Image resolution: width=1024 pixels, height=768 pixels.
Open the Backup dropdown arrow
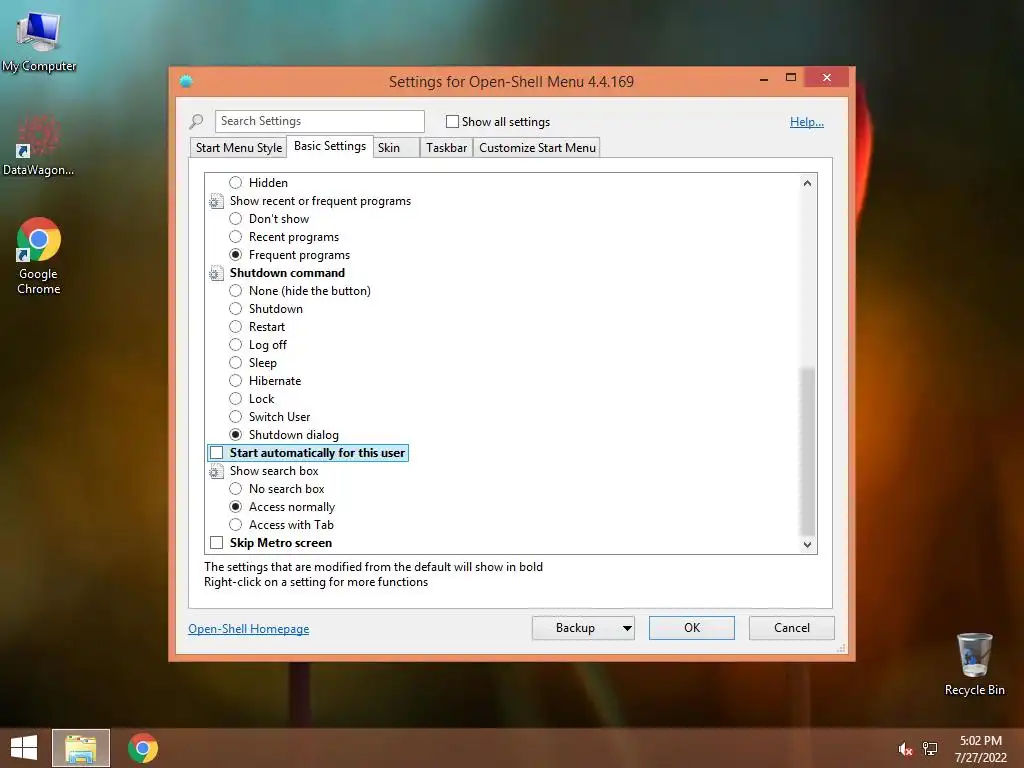[627, 628]
